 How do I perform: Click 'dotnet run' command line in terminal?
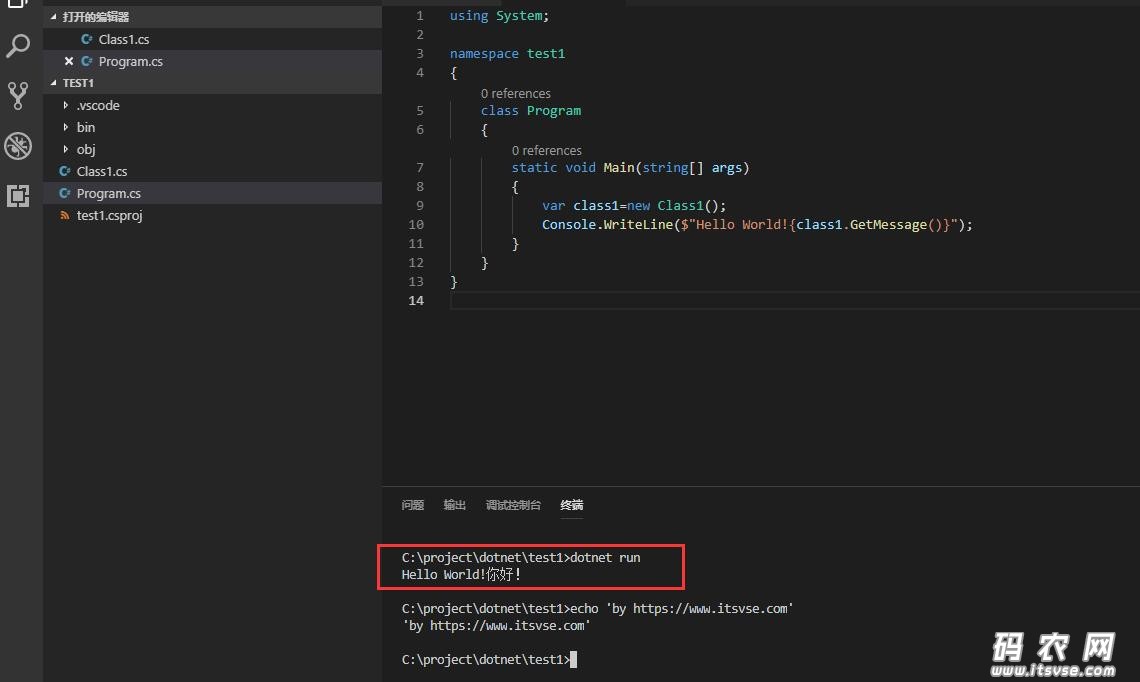[521, 558]
